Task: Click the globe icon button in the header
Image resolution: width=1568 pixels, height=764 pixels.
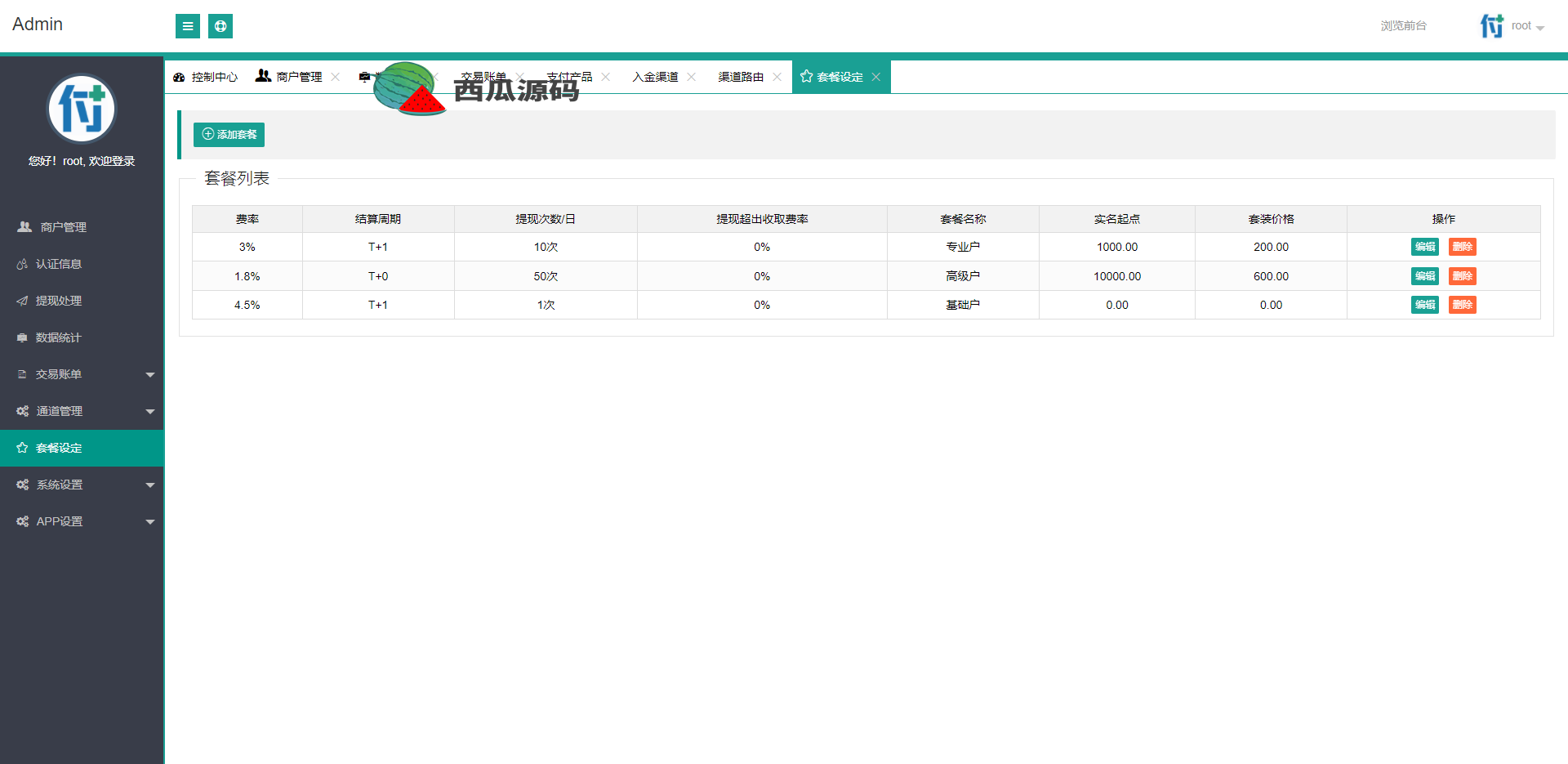Action: (220, 26)
